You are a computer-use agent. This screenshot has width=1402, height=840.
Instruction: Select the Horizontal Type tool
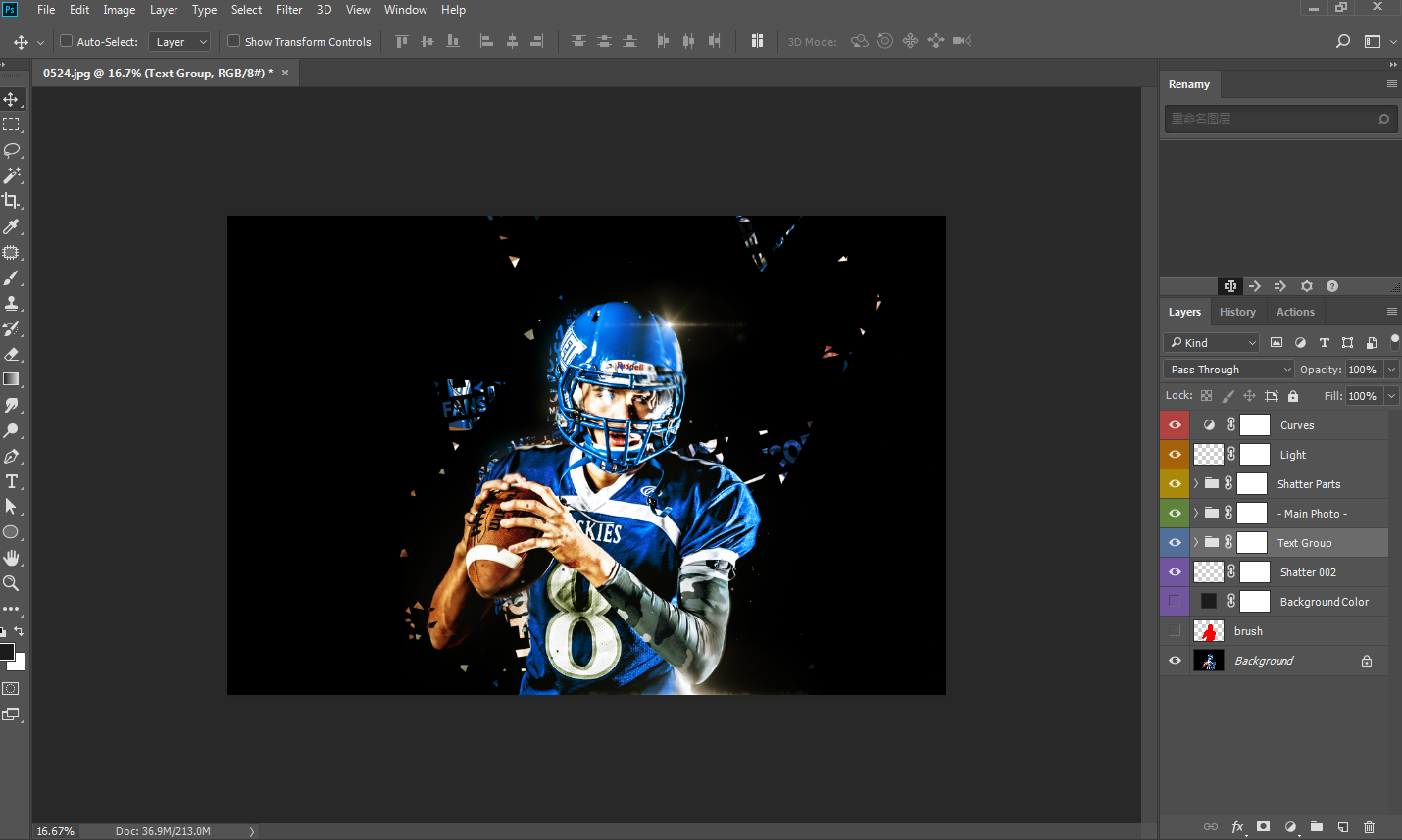11,481
